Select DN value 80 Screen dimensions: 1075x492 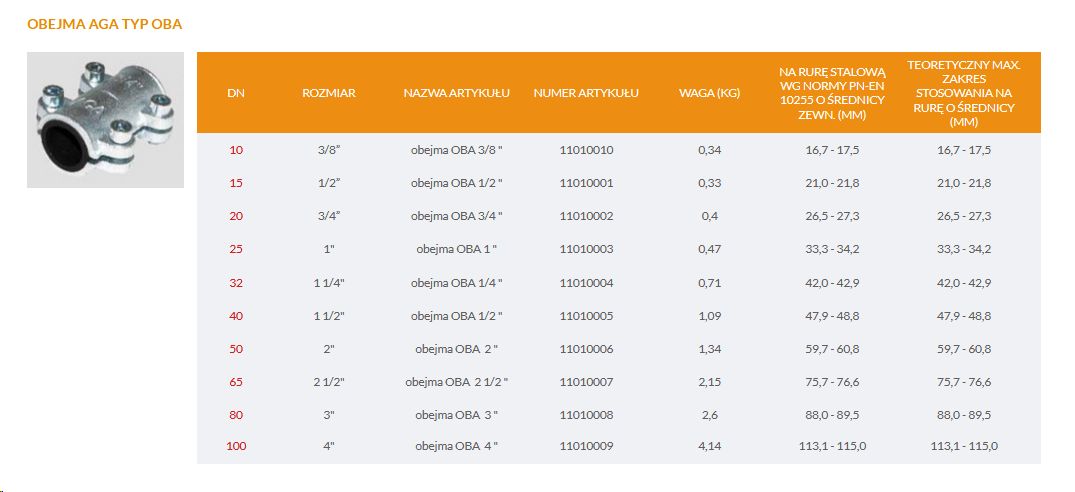tap(236, 415)
